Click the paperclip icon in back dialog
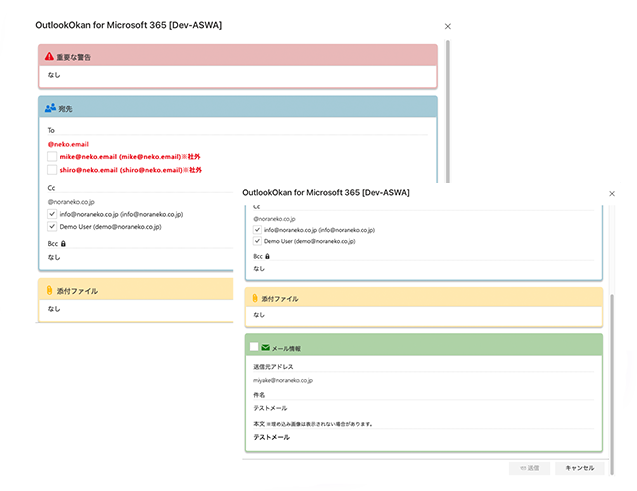The image size is (637, 491). click(49, 290)
